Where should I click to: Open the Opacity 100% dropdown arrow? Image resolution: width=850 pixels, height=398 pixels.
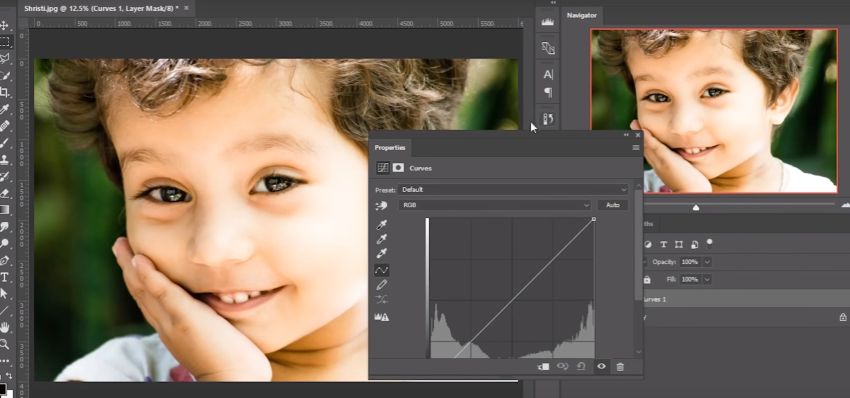tap(707, 262)
